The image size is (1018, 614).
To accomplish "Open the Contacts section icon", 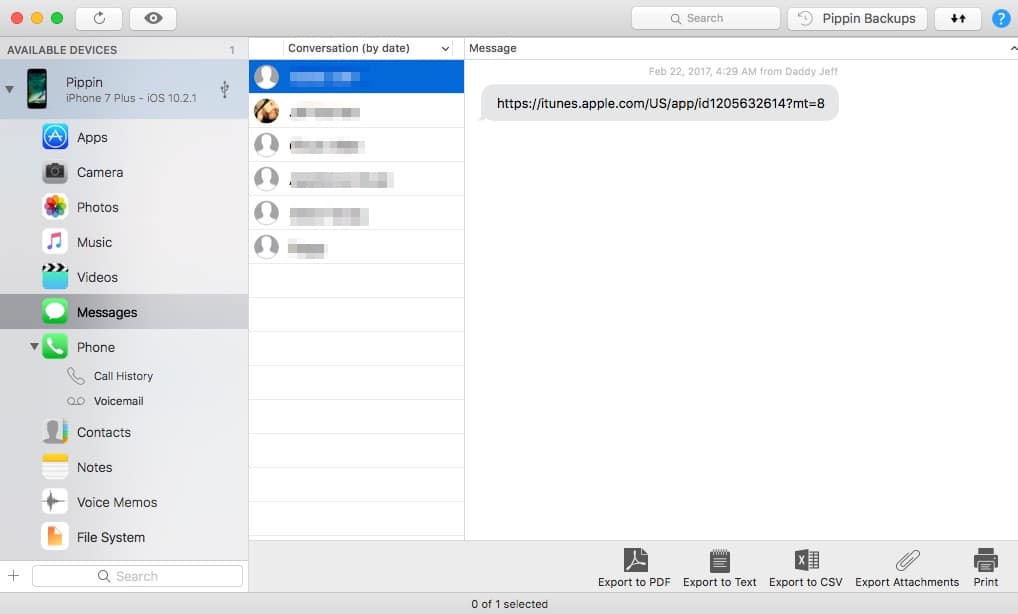I will [x=55, y=432].
